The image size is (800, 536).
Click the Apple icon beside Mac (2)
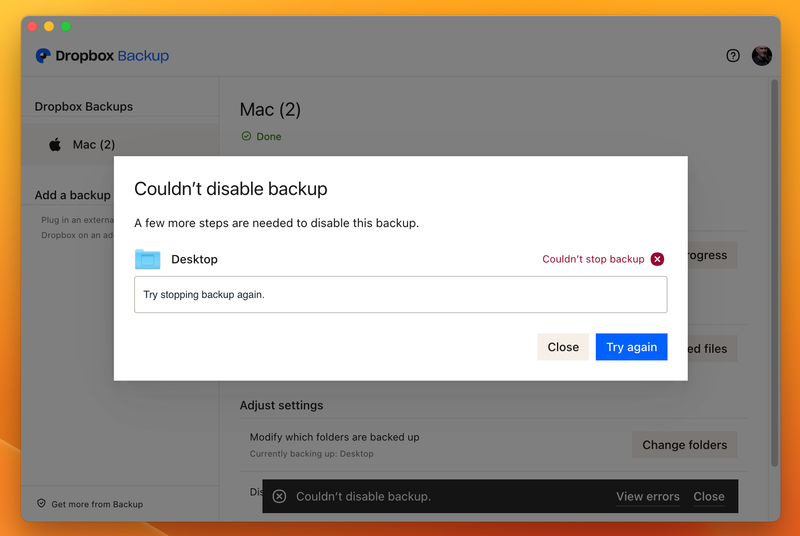pyautogui.click(x=55, y=145)
